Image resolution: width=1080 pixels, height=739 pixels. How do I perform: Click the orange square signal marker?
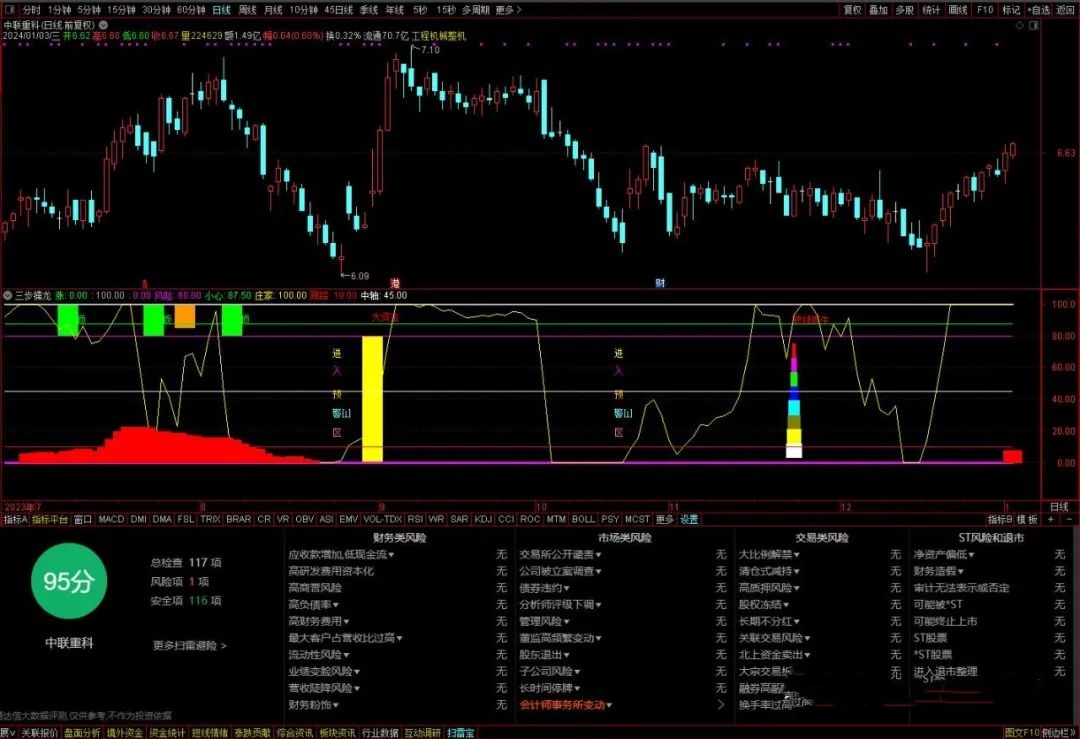point(185,317)
